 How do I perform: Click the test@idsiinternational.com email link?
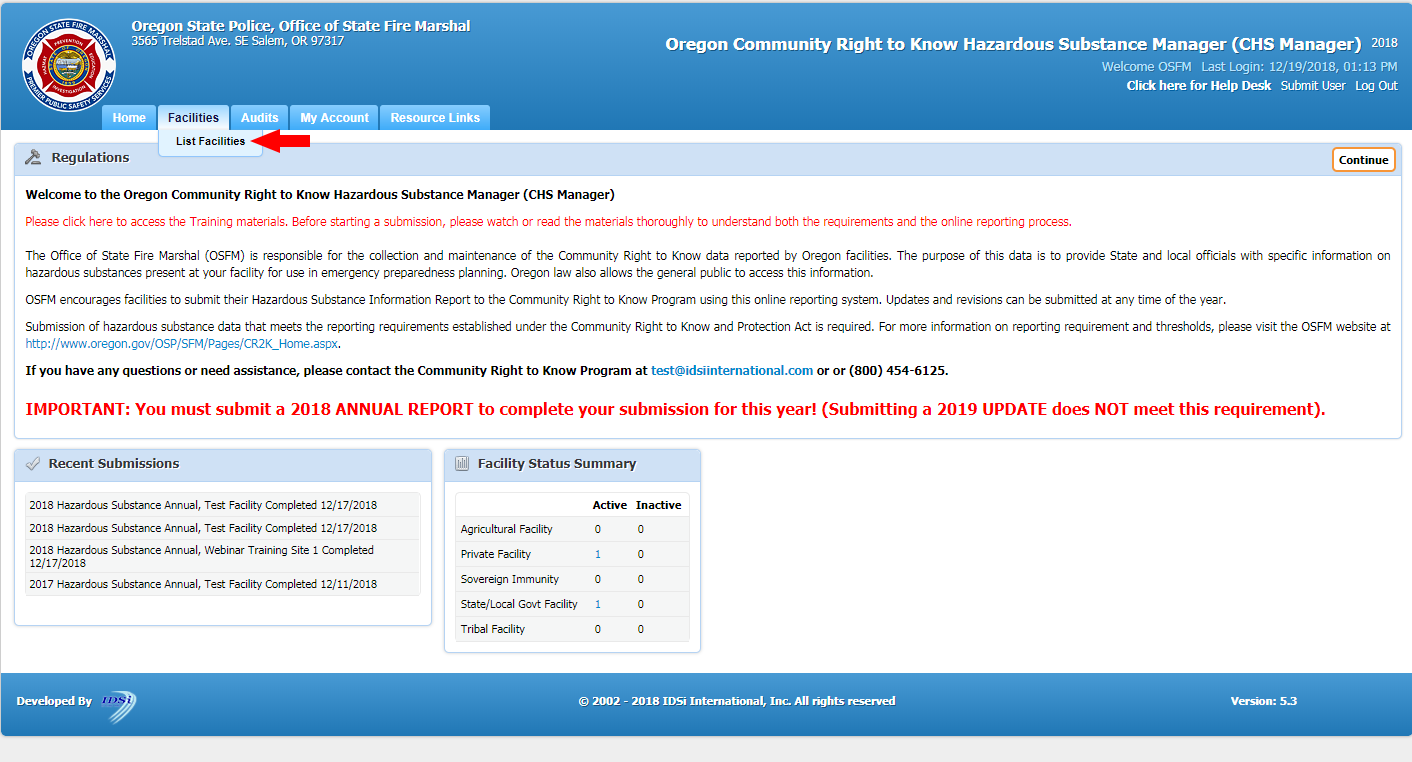[x=732, y=370]
